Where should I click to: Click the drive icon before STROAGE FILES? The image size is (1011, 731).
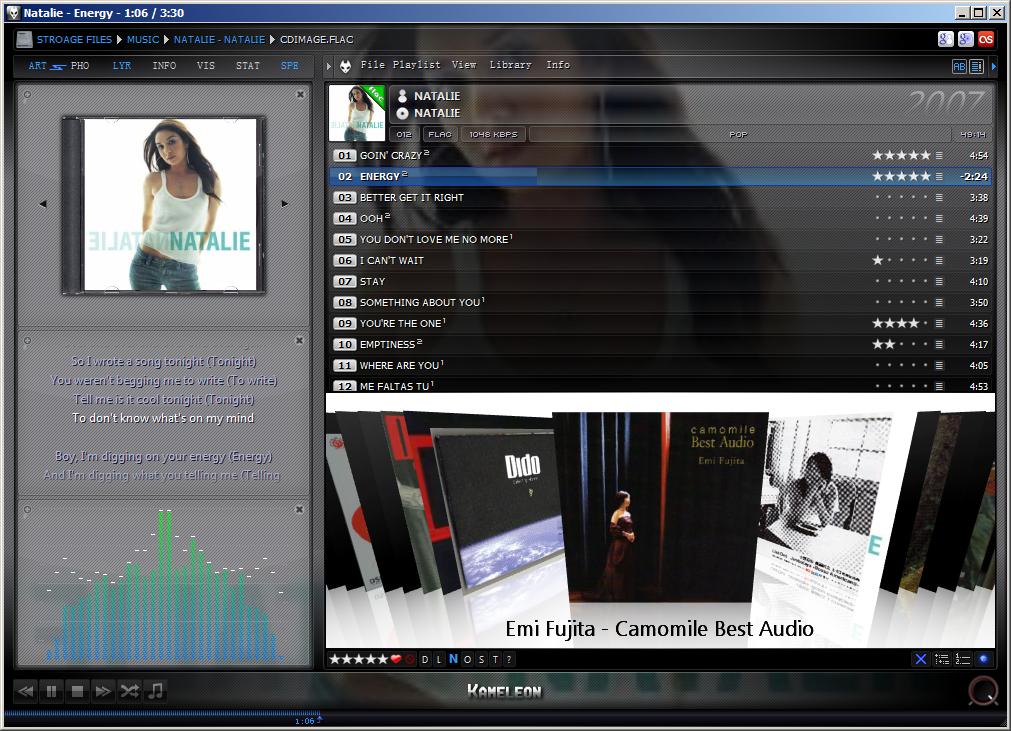[25, 39]
